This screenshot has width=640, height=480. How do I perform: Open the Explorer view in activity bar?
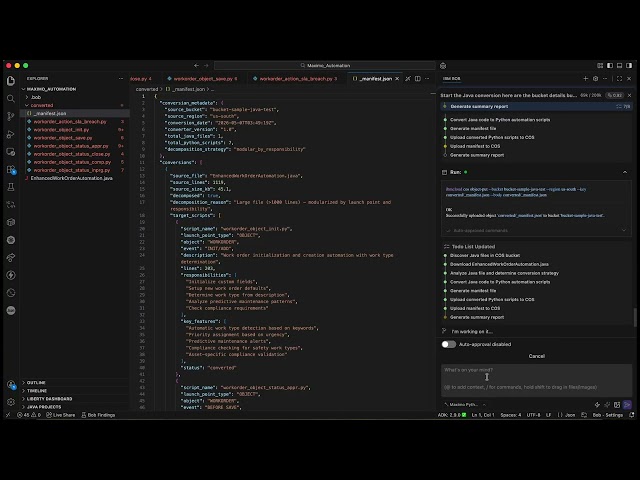11,81
